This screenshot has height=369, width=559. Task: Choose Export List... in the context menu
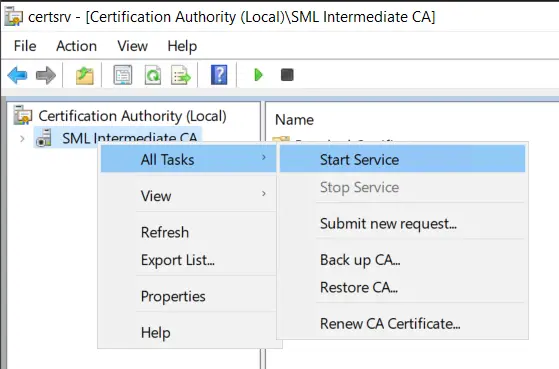189,260
